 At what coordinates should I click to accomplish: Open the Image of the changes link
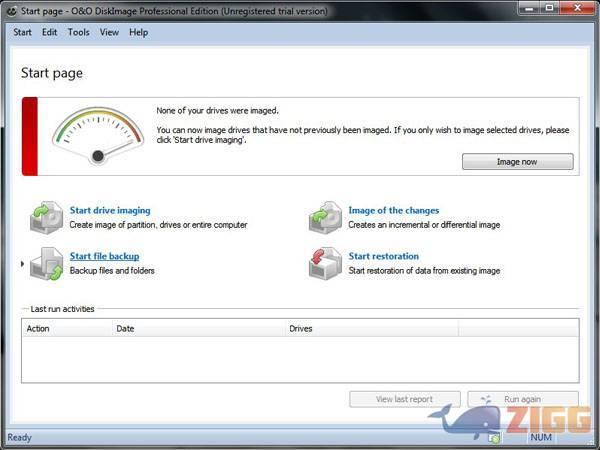tap(394, 210)
